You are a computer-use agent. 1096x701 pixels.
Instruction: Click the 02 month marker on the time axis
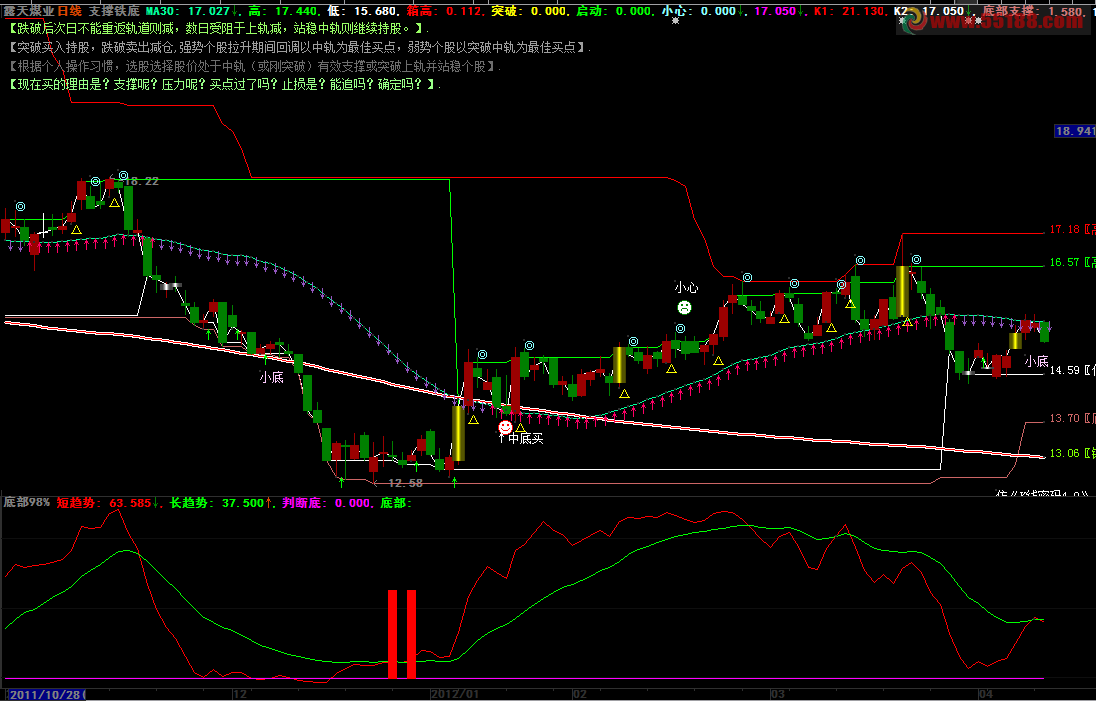pyautogui.click(x=579, y=694)
